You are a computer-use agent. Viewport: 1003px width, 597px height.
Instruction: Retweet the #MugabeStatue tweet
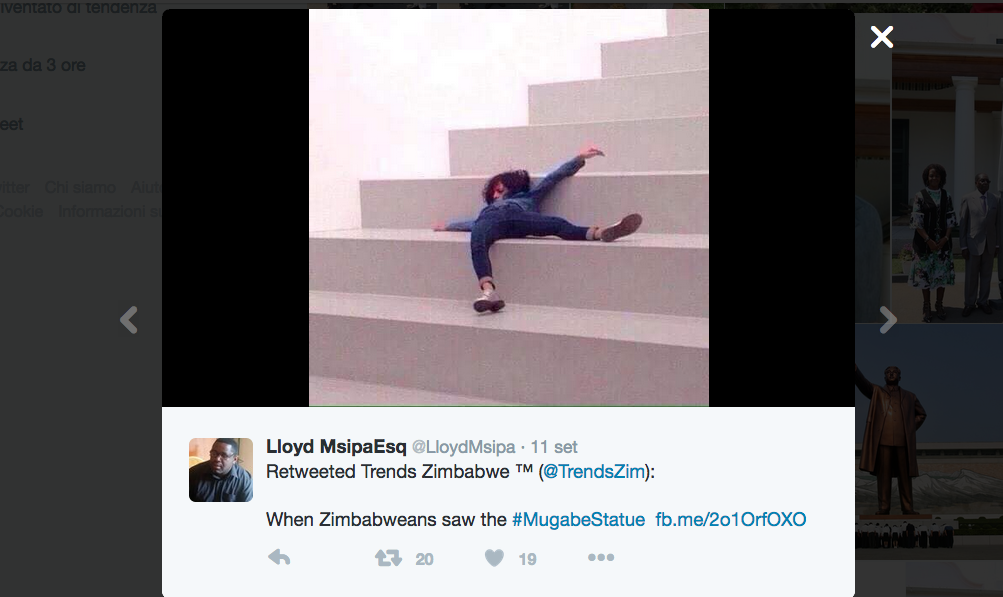pyautogui.click(x=388, y=558)
